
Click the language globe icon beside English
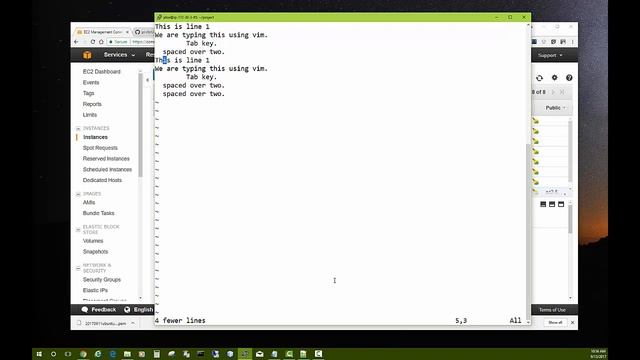pyautogui.click(x=127, y=309)
